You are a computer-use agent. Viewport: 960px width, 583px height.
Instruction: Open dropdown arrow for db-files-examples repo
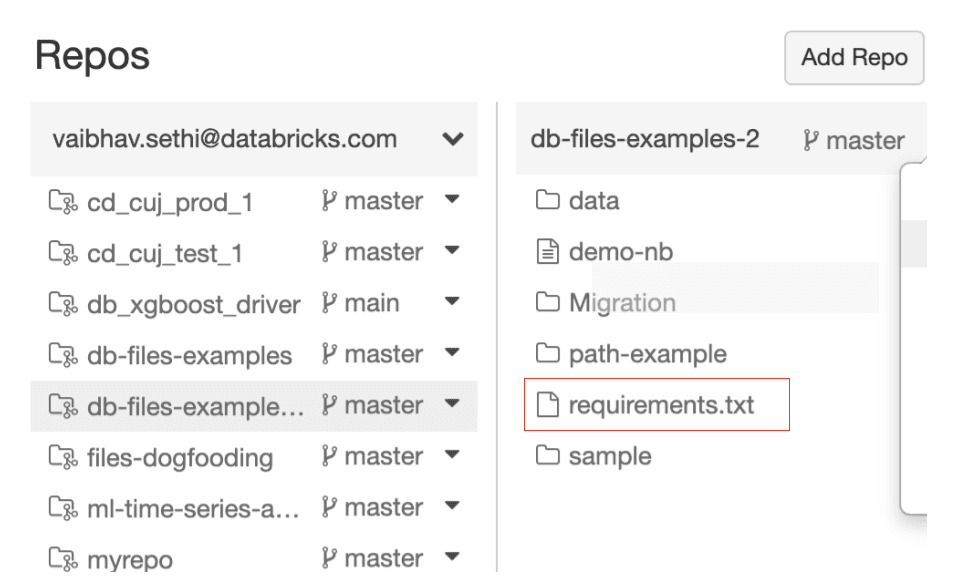click(452, 353)
